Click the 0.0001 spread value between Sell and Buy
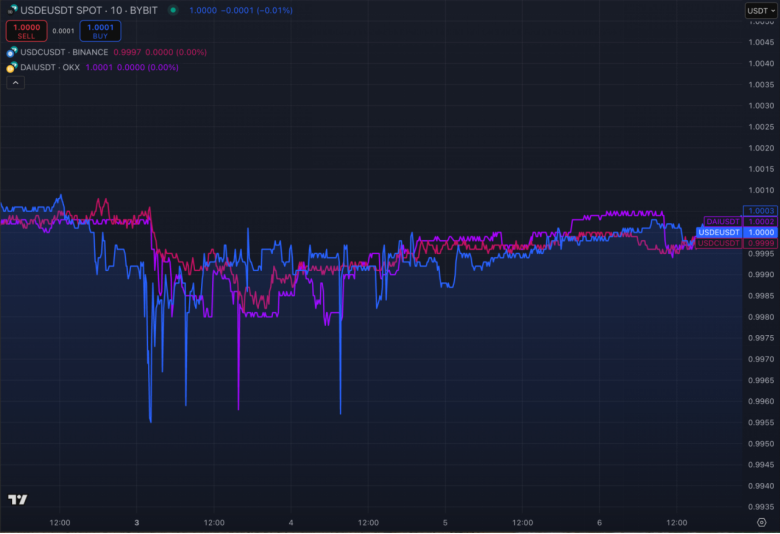780x534 pixels. click(x=63, y=31)
